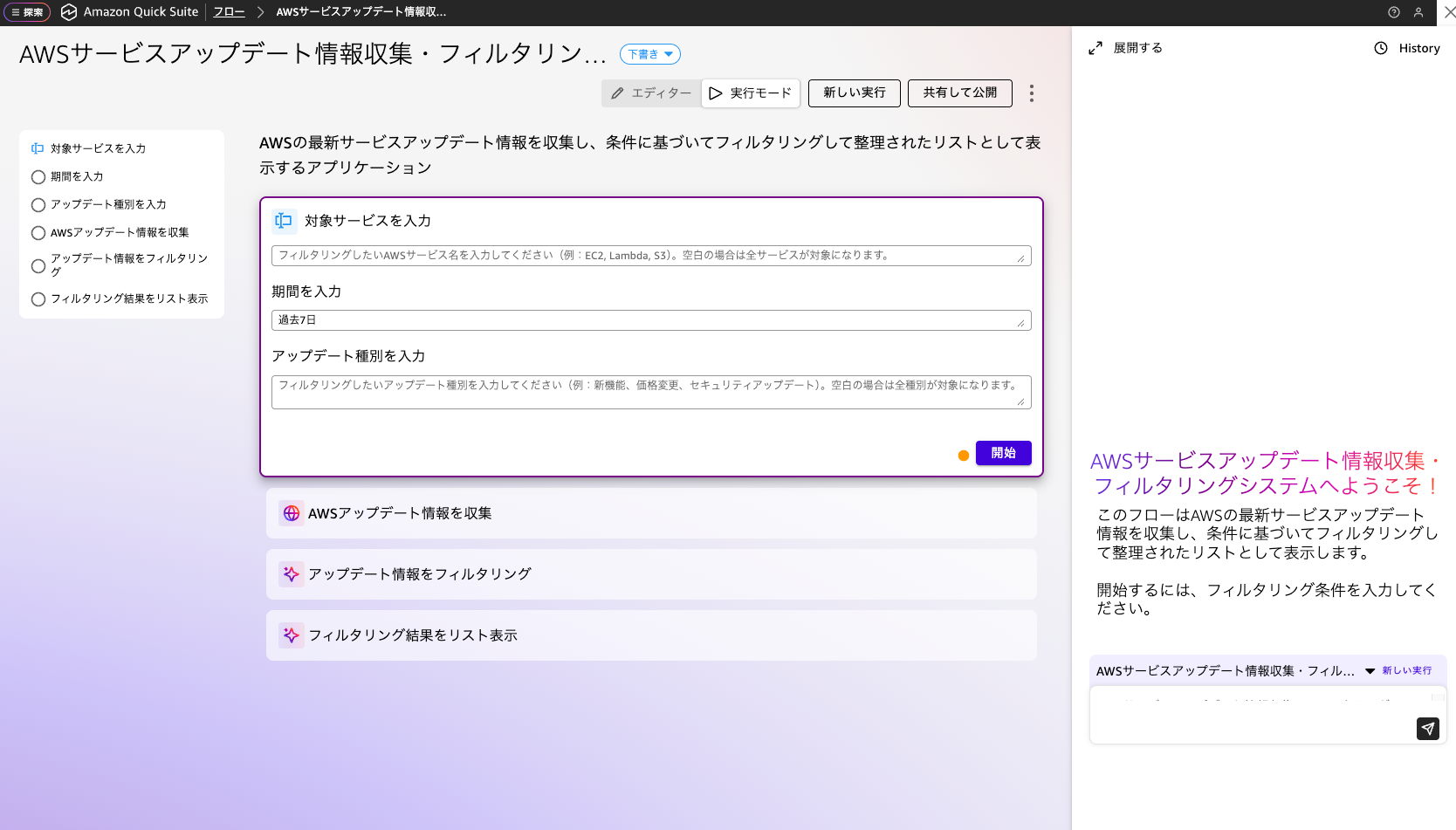The height and width of the screenshot is (830, 1456).
Task: Click the 展開する expand arrows icon
Action: [x=1095, y=49]
